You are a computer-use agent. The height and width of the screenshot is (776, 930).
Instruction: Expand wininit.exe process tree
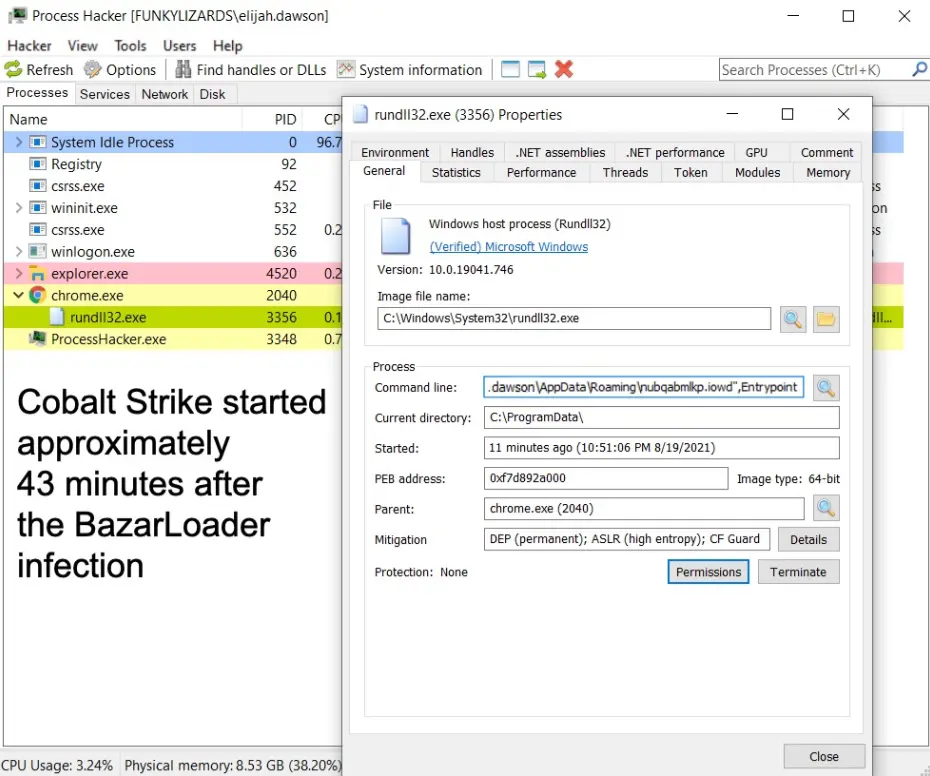18,208
